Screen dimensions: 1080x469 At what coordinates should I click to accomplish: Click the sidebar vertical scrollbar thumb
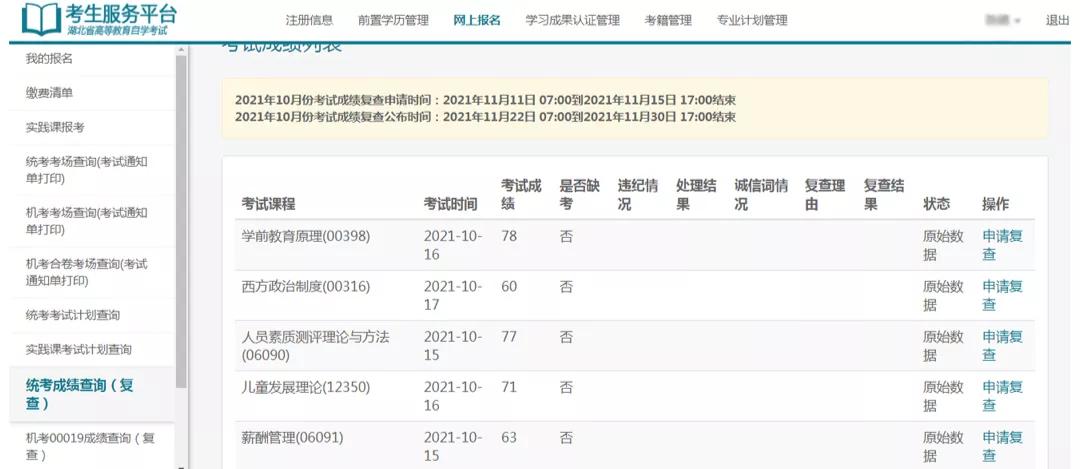click(x=181, y=220)
